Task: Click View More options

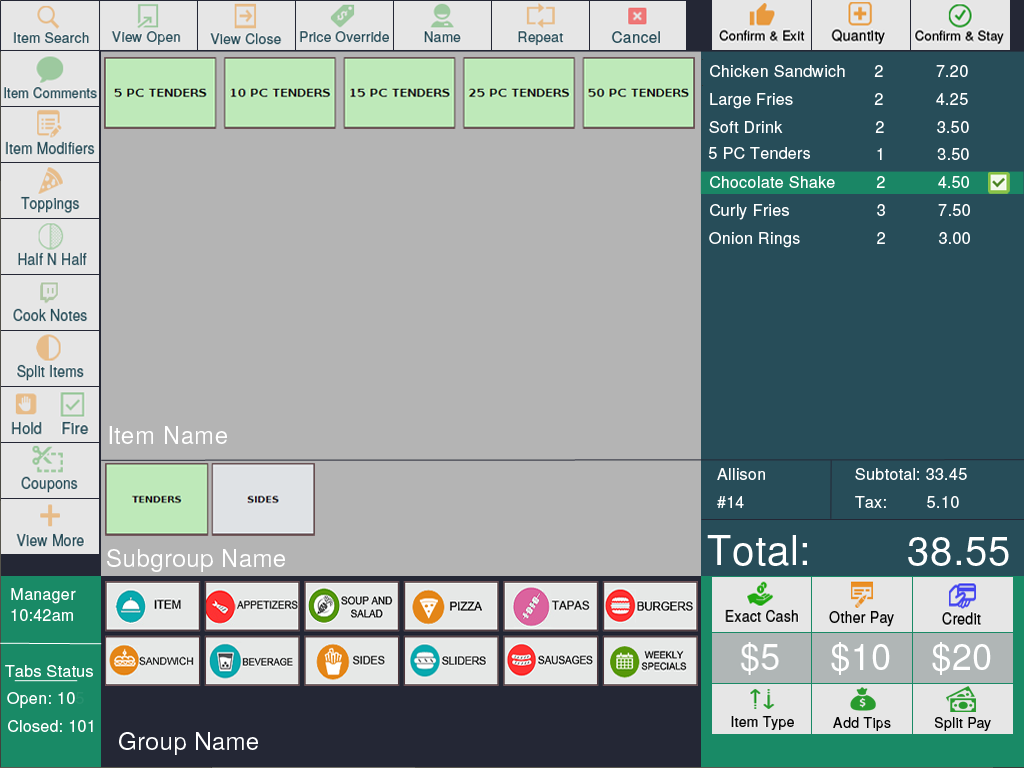Action: [x=50, y=526]
